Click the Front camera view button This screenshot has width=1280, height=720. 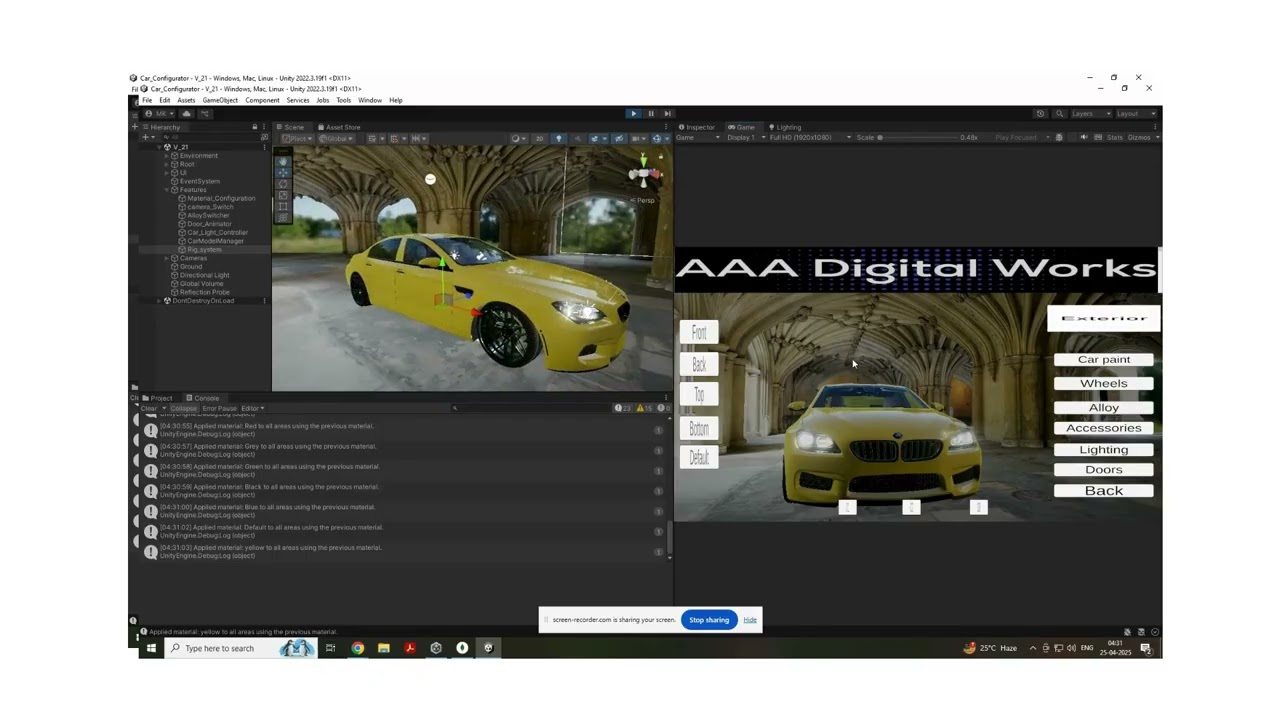tap(699, 332)
